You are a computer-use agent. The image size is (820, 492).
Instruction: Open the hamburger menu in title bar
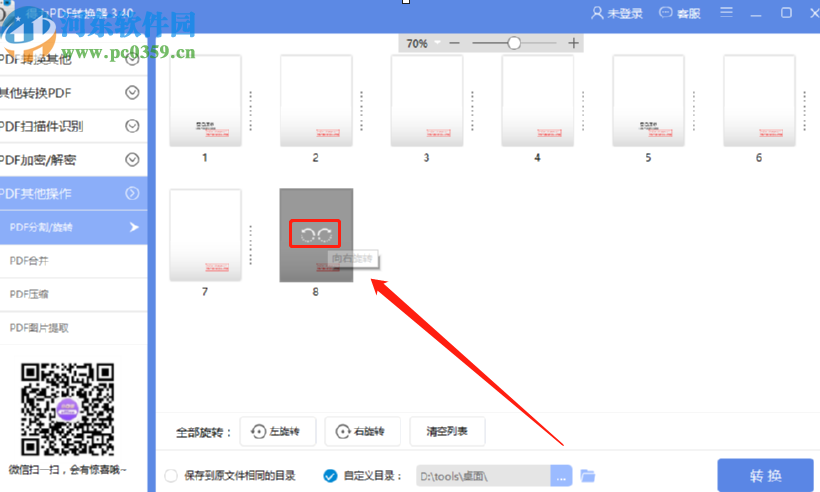pyautogui.click(x=726, y=12)
